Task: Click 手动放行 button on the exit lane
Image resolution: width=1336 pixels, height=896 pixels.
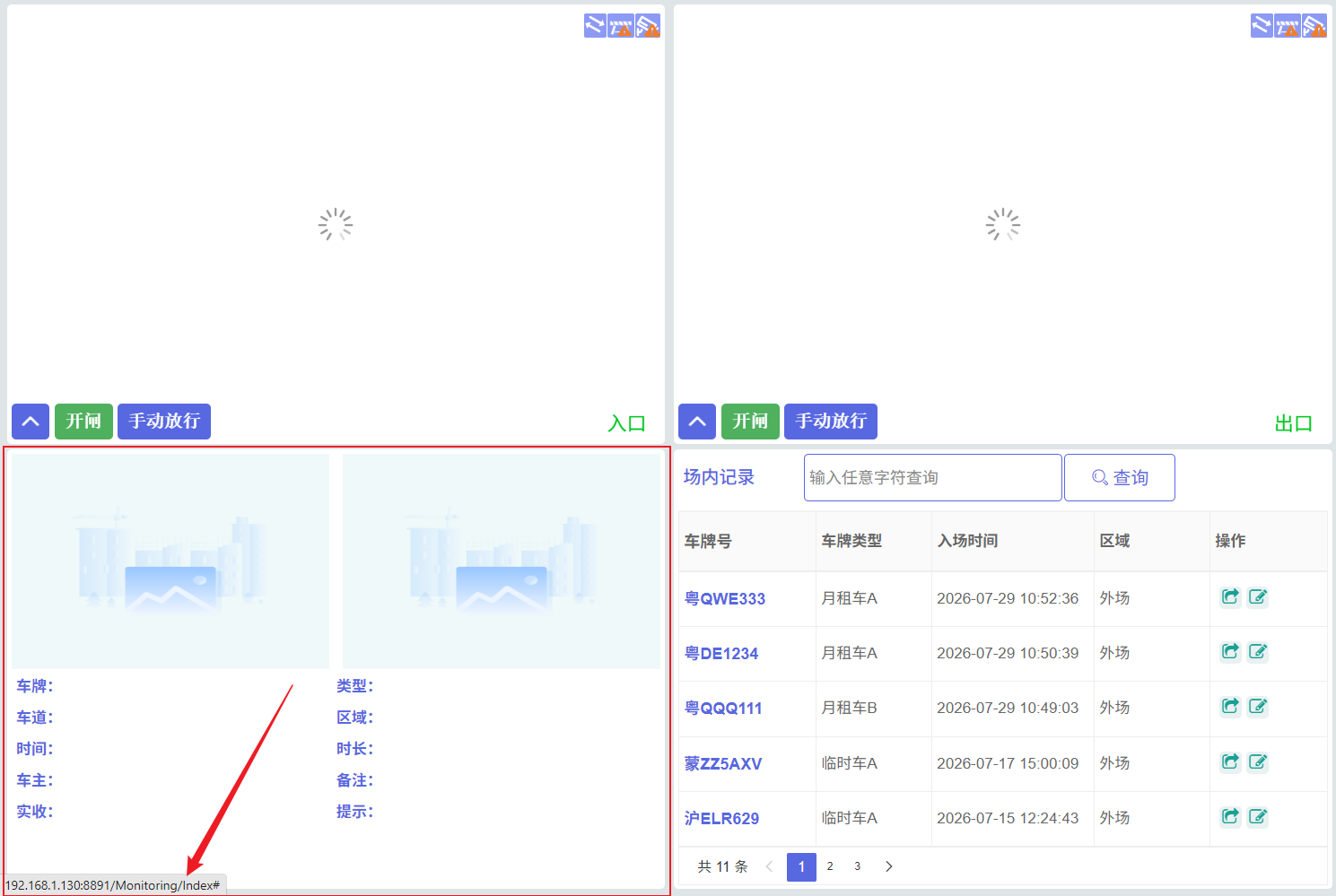Action: pyautogui.click(x=831, y=422)
